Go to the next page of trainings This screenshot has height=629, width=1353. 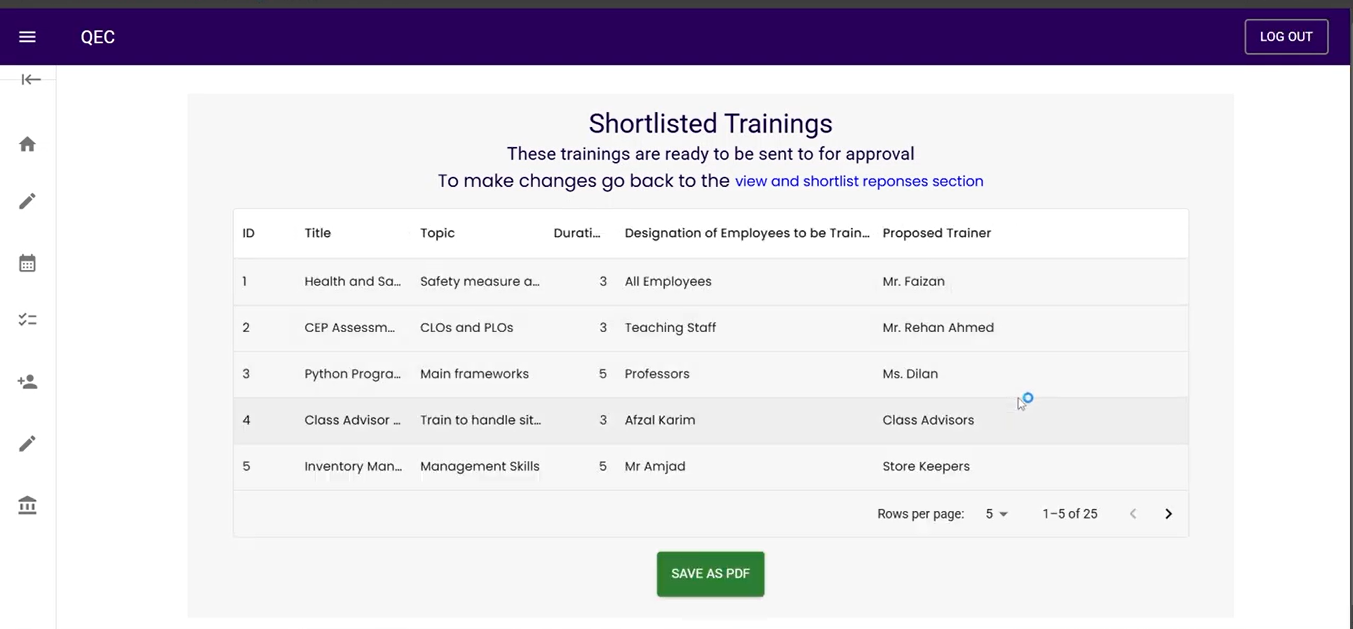[1168, 514]
